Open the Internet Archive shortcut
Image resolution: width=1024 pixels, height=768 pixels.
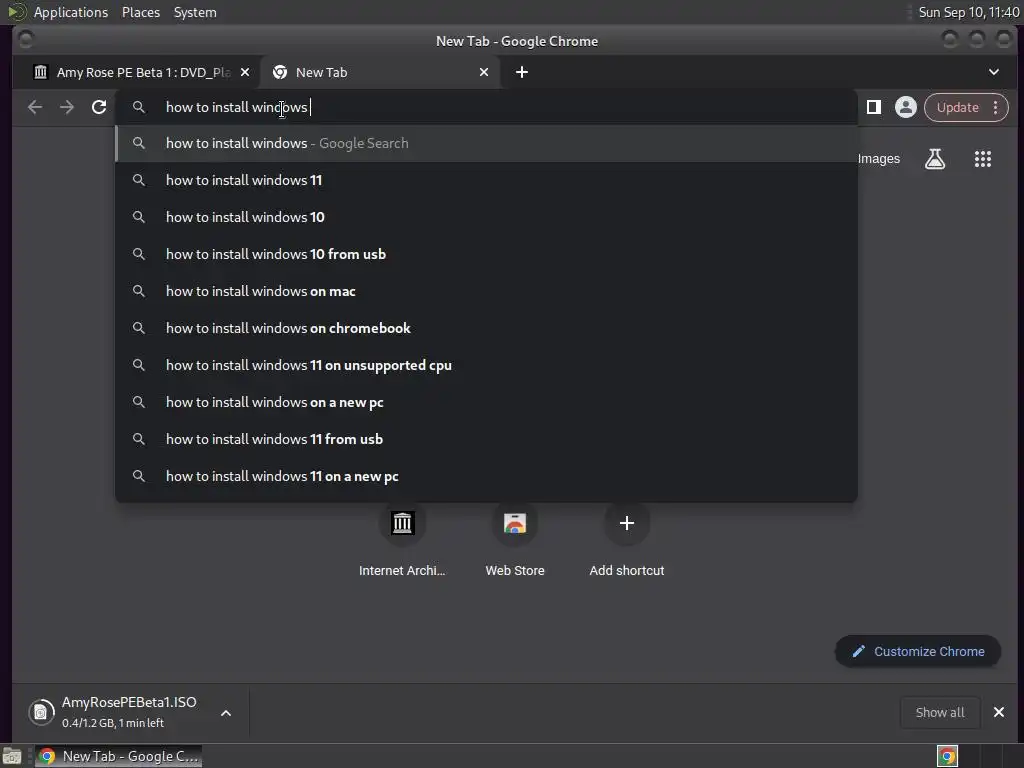pos(402,539)
